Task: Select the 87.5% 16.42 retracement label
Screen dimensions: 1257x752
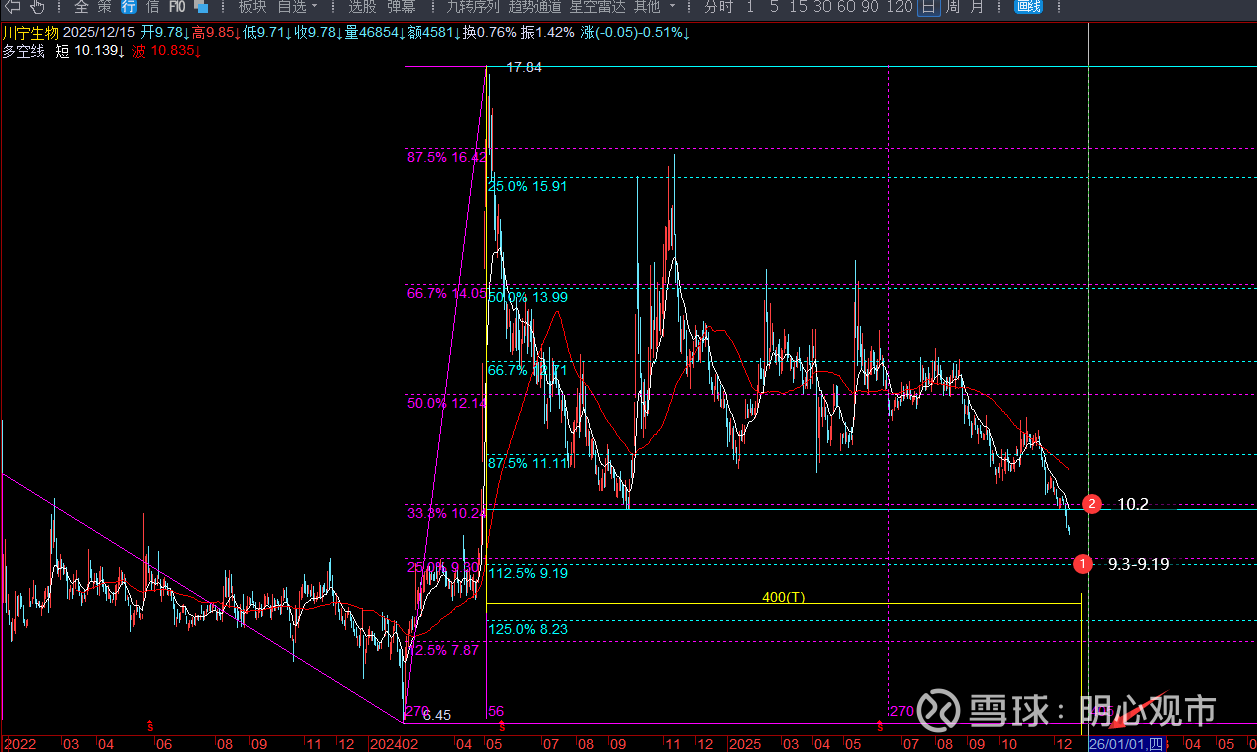Action: click(x=446, y=157)
